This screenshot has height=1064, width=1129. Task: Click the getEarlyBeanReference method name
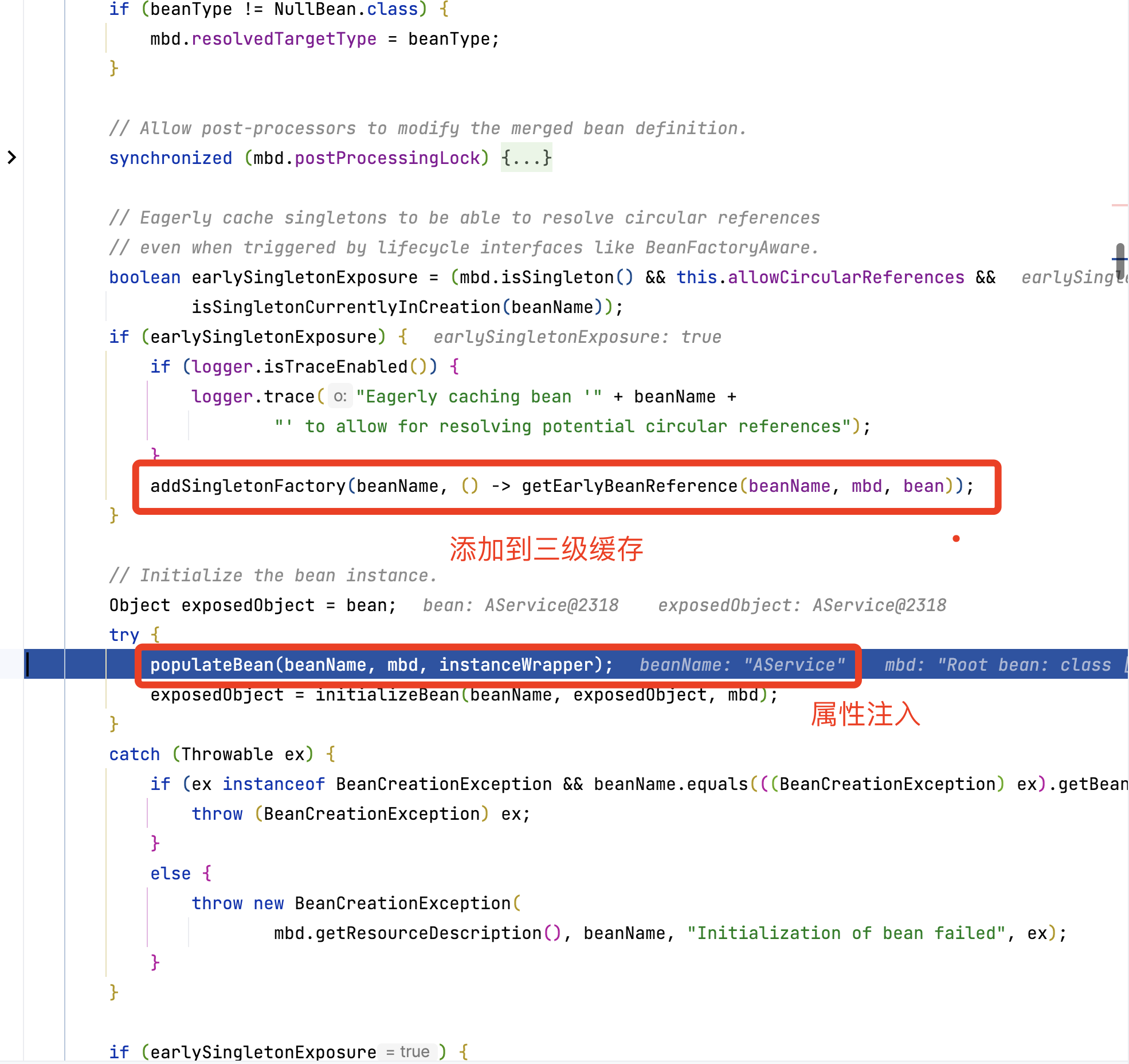click(629, 486)
